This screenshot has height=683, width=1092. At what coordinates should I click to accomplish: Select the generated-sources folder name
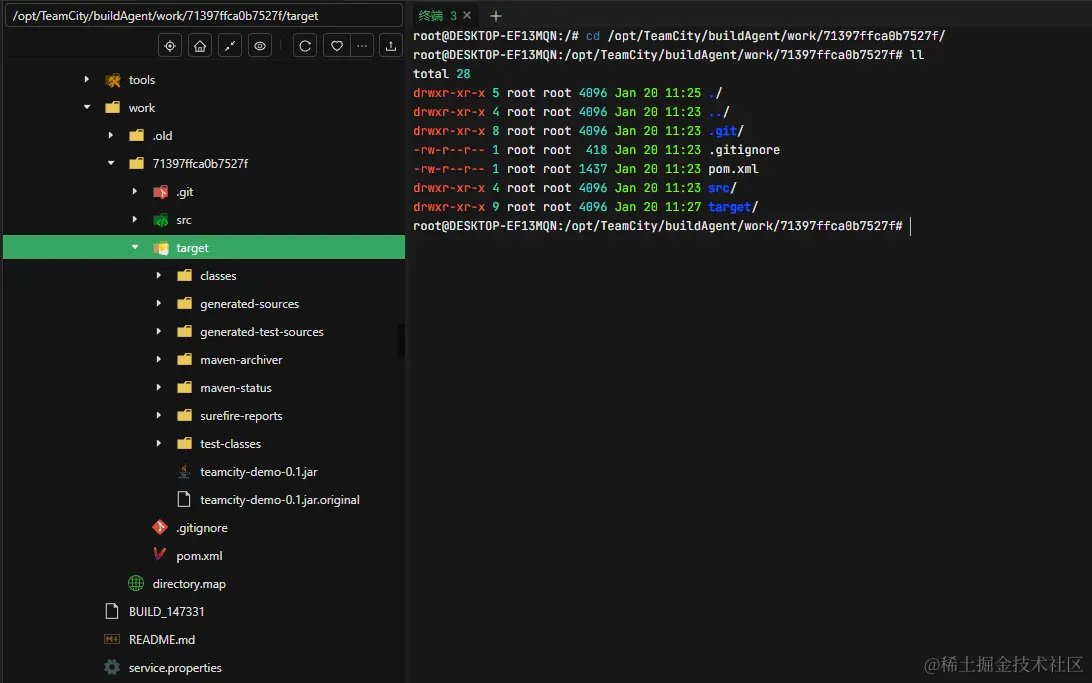pos(249,304)
